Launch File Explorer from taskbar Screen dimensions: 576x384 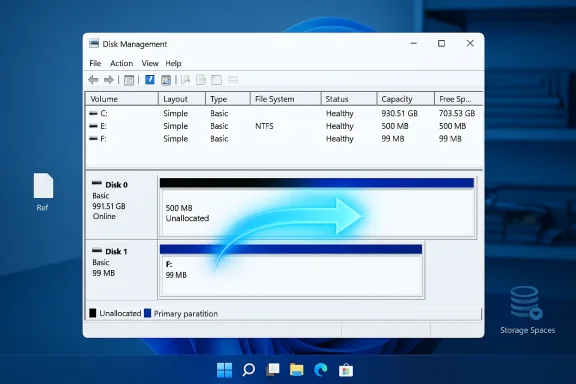coord(296,370)
